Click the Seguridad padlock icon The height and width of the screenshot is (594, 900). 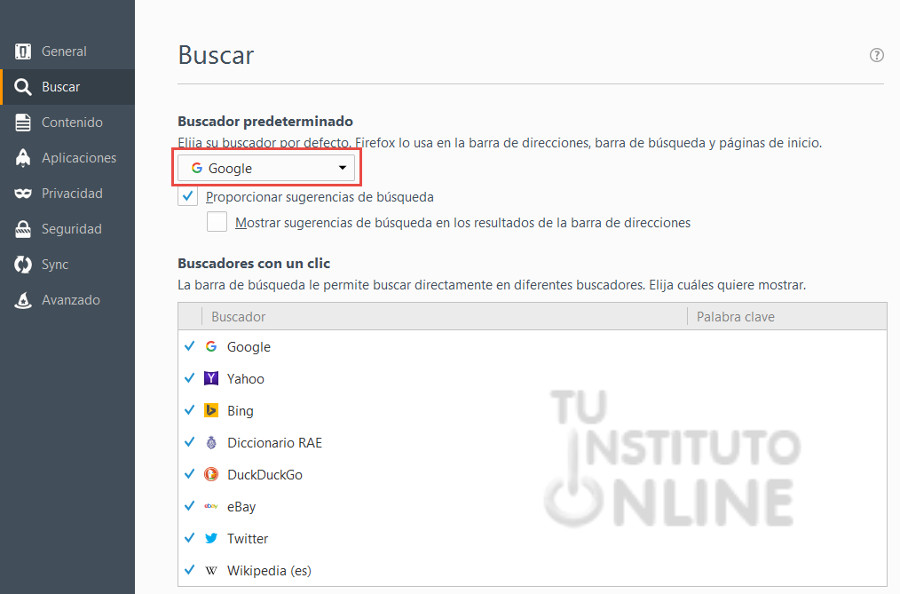point(22,229)
